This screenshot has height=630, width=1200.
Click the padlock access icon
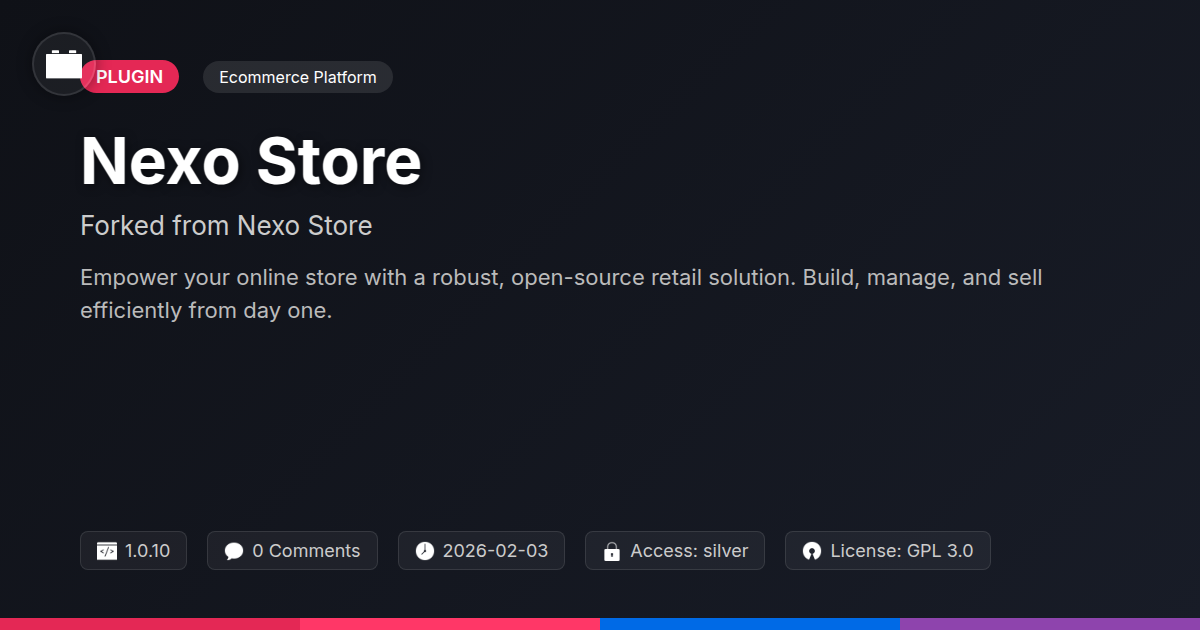pyautogui.click(x=612, y=551)
